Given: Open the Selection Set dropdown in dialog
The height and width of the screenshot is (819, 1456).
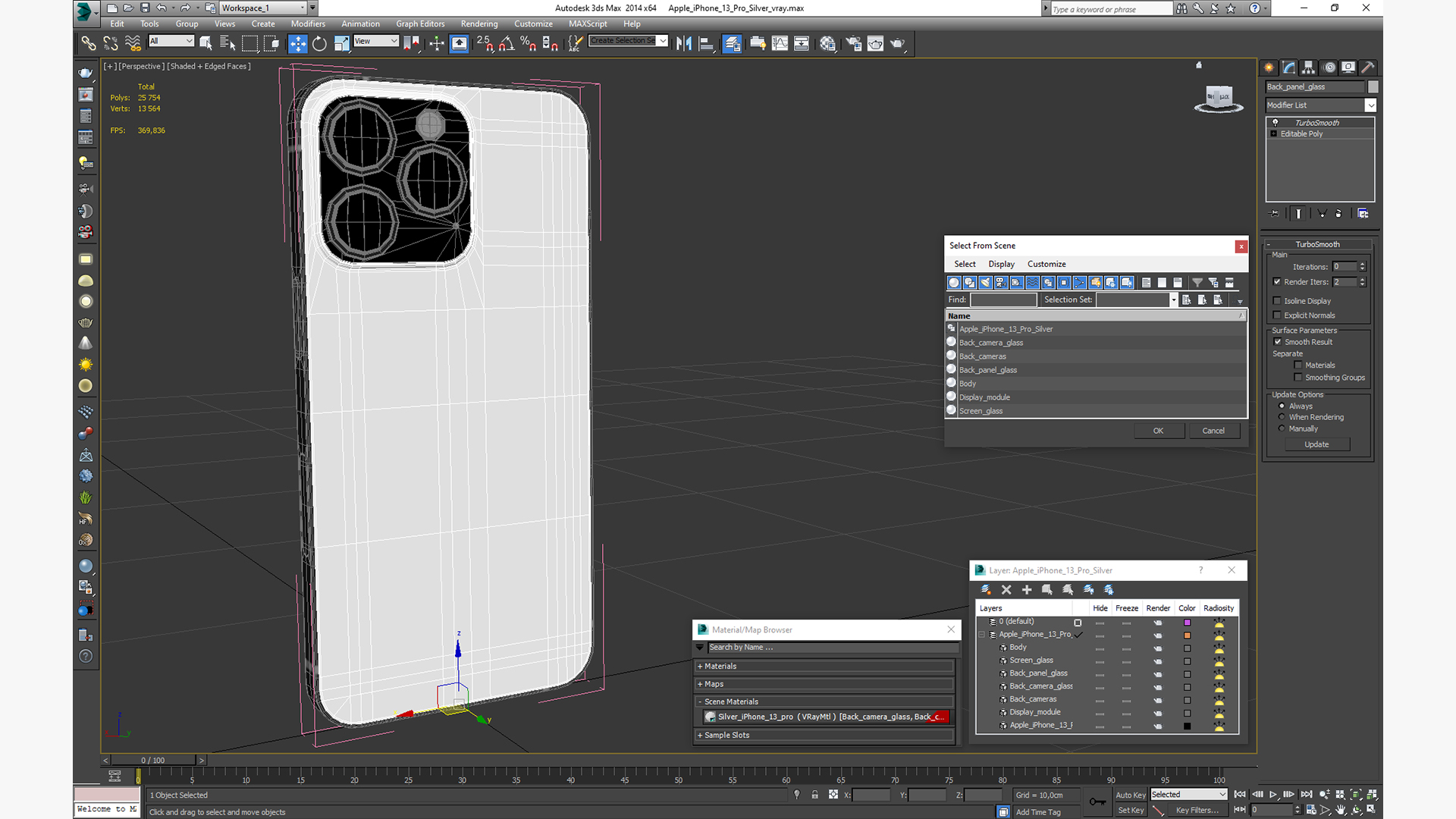Looking at the screenshot, I should (x=1173, y=300).
